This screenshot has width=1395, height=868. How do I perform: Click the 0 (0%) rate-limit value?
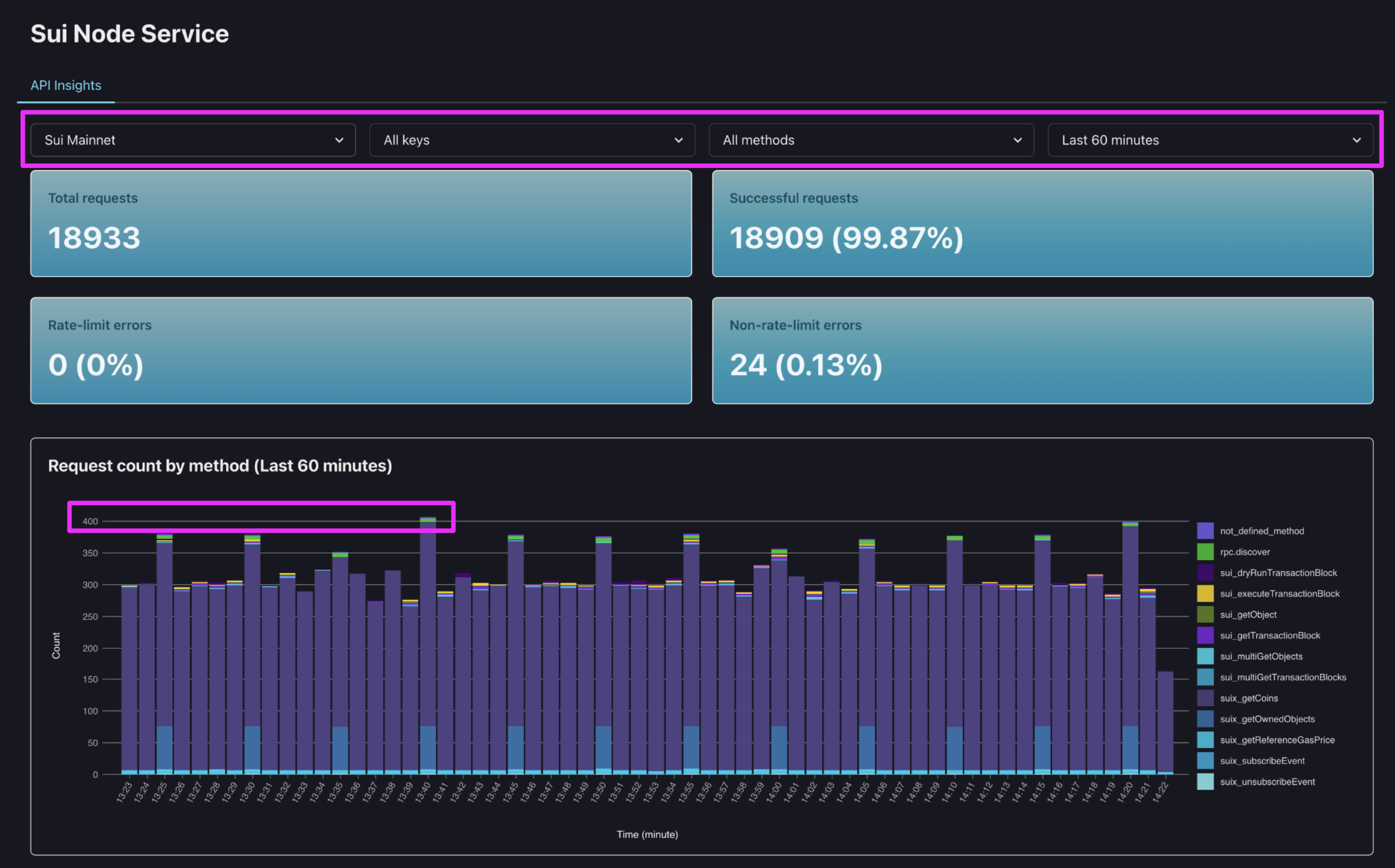pos(96,365)
